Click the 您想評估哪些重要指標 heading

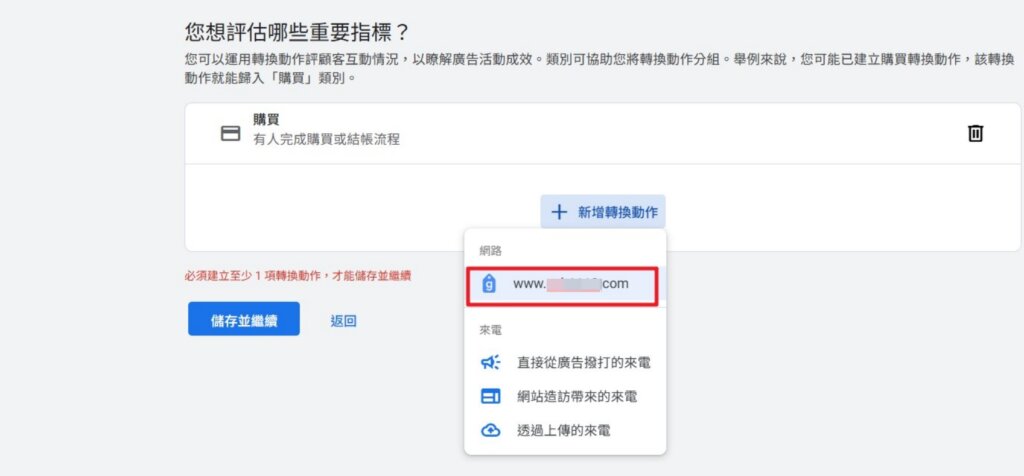[297, 33]
